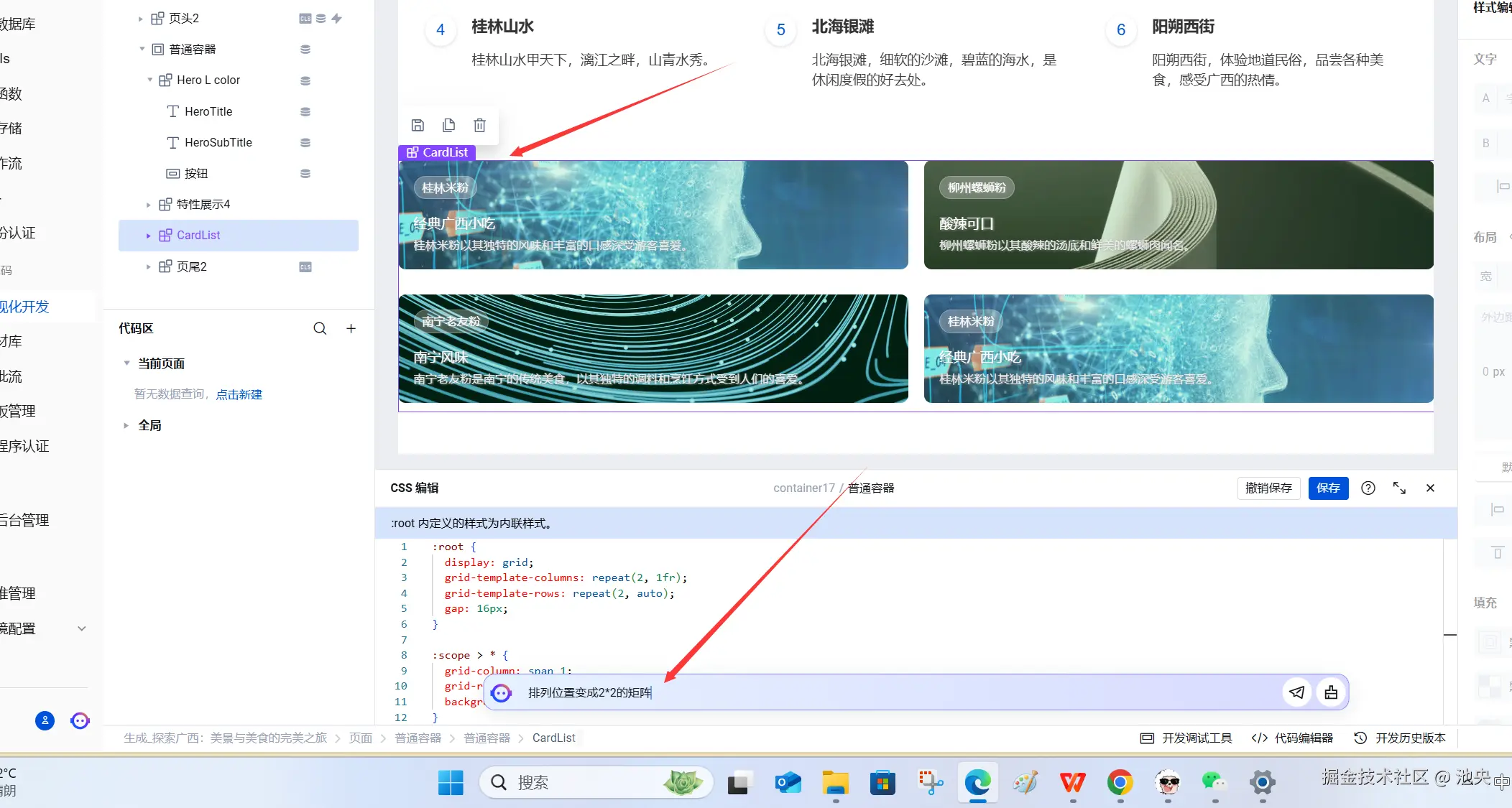Screen dimensions: 1512x808
Task: Click the 点击新建 link
Action: pos(239,394)
